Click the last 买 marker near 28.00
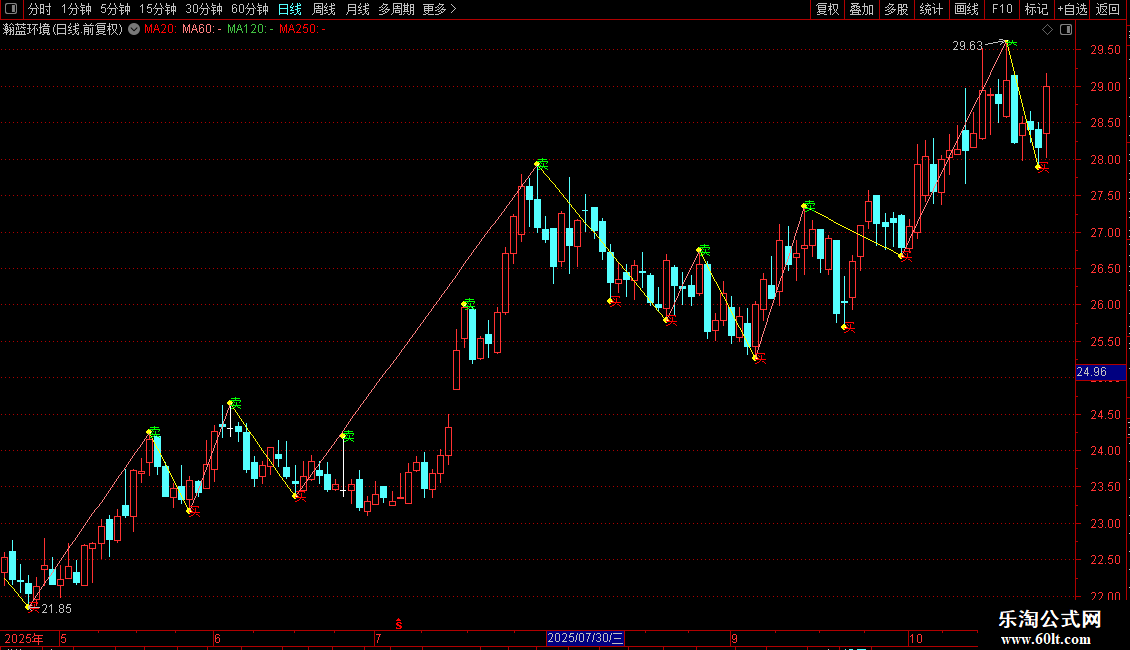 [x=1043, y=168]
